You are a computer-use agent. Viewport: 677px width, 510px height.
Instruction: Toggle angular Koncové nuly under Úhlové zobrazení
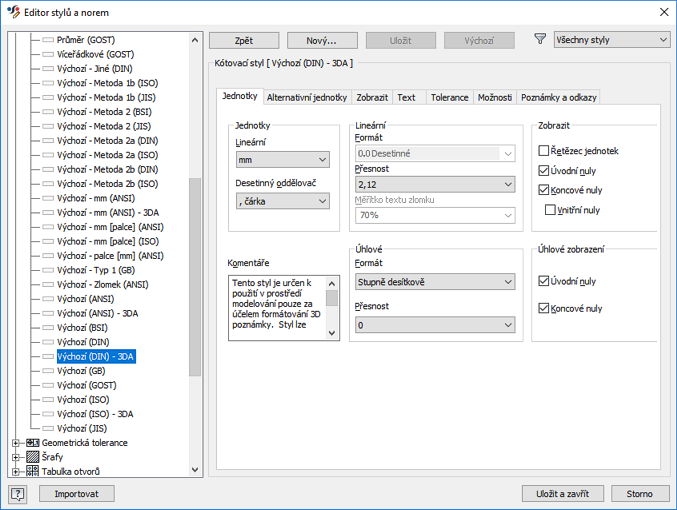[x=544, y=308]
